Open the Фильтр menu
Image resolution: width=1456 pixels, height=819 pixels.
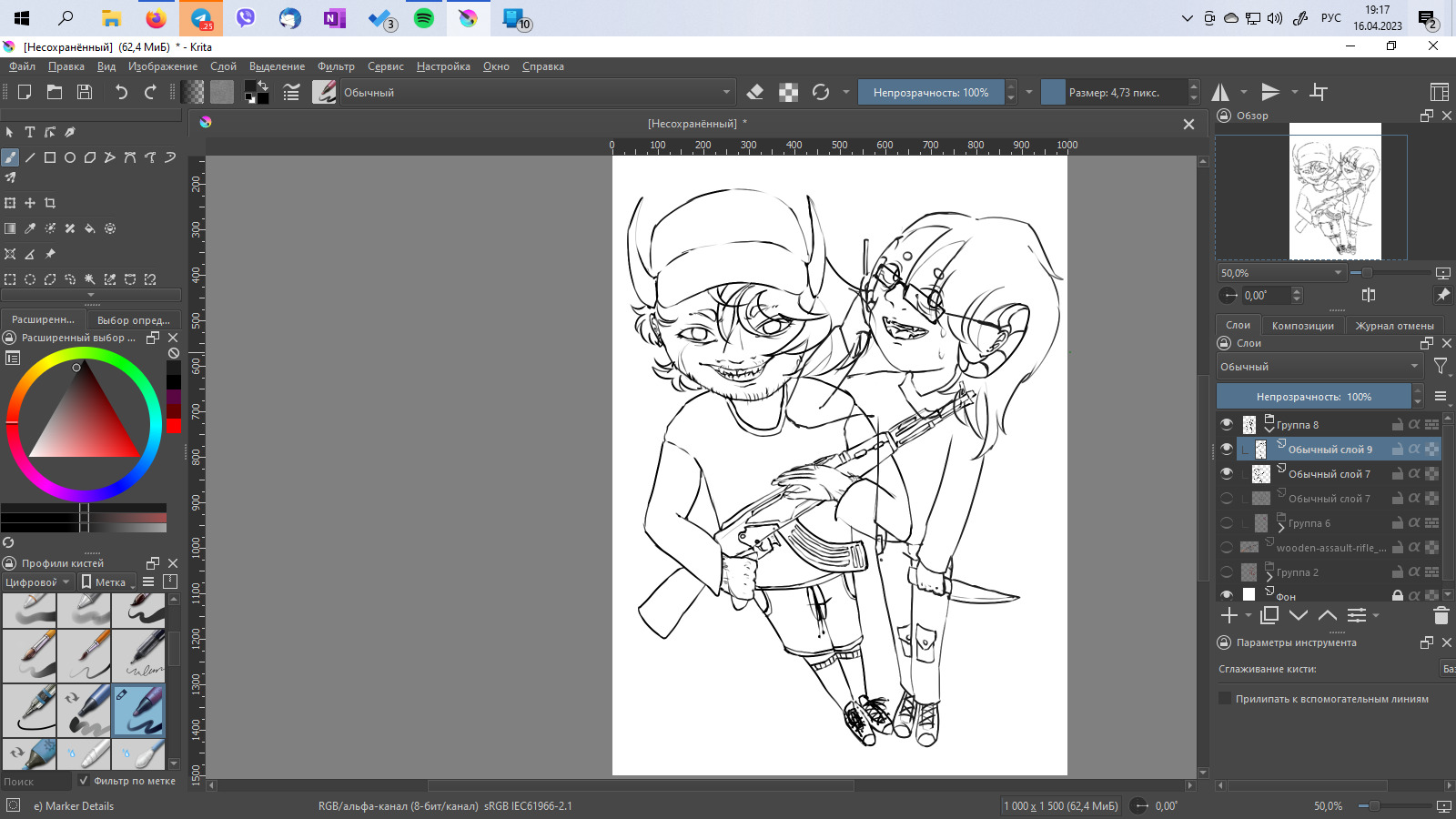tap(336, 66)
